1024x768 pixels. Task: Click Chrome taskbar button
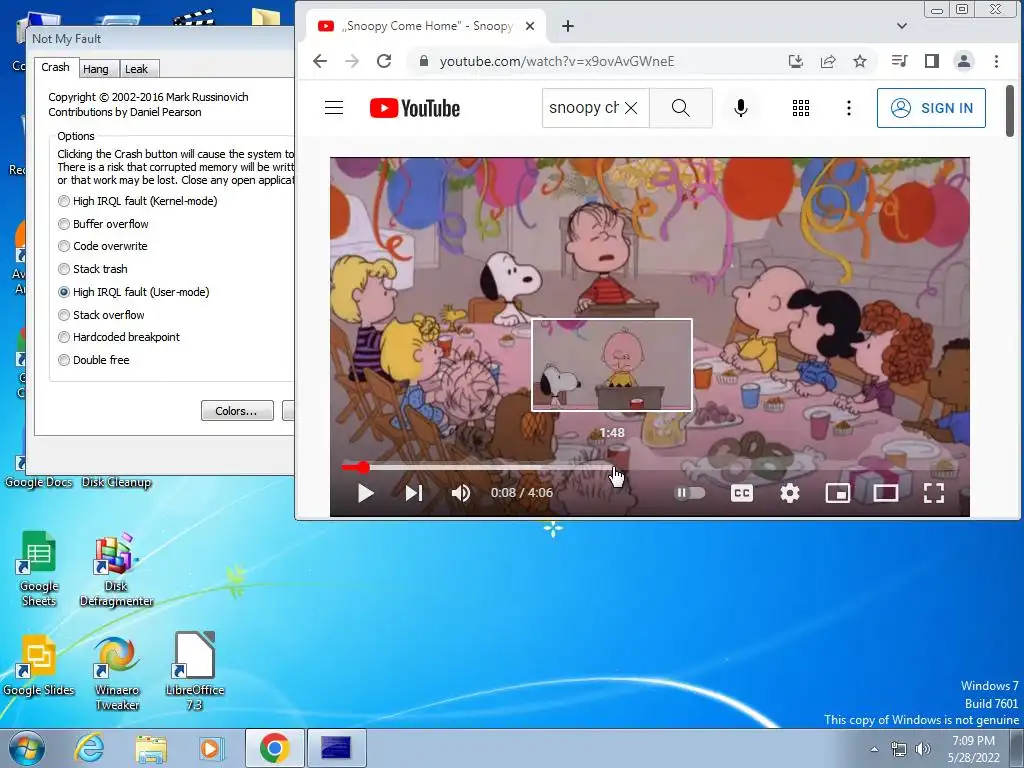274,748
